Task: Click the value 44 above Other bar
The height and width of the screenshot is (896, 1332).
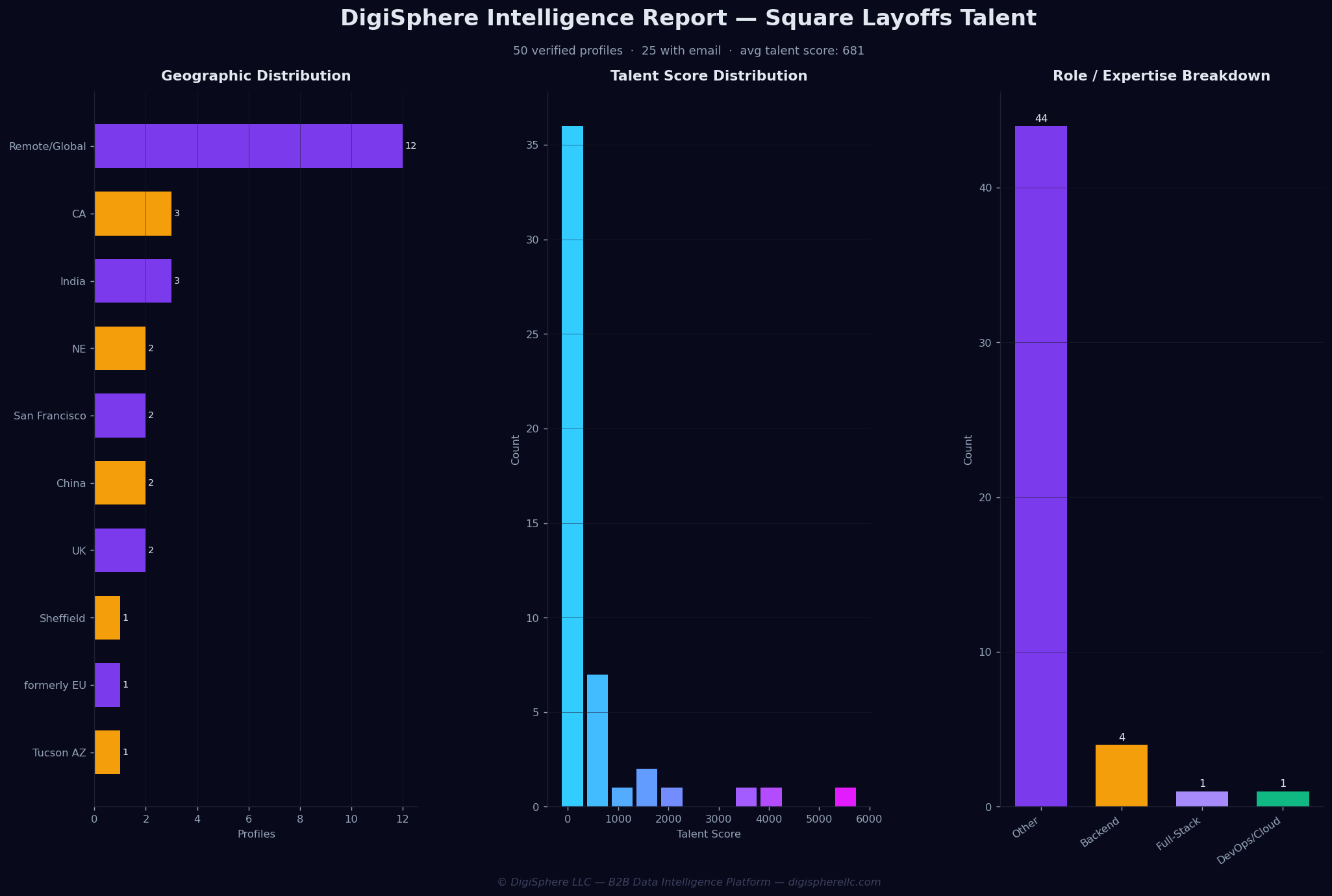Action: 1041,119
